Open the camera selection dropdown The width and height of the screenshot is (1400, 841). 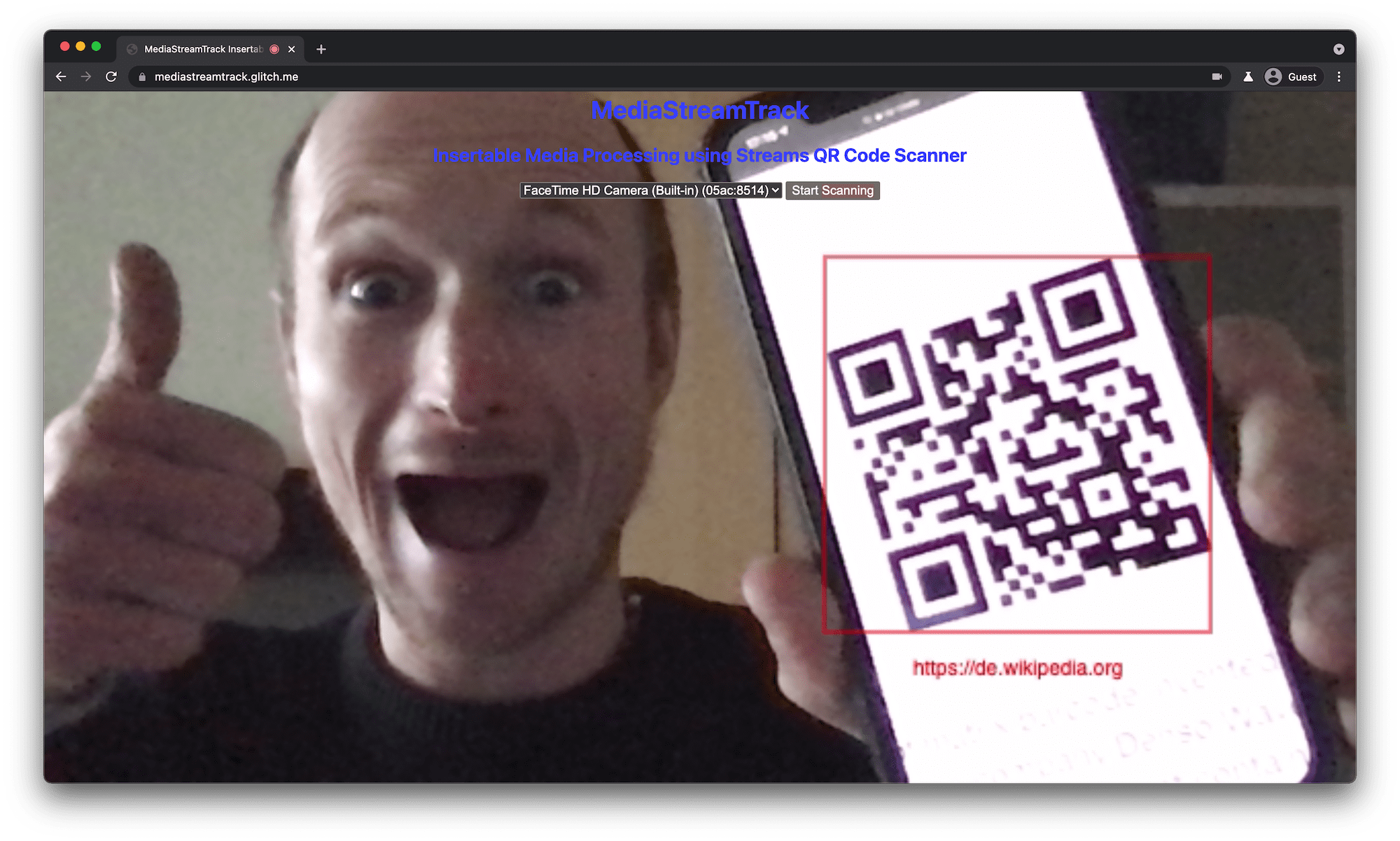click(651, 190)
